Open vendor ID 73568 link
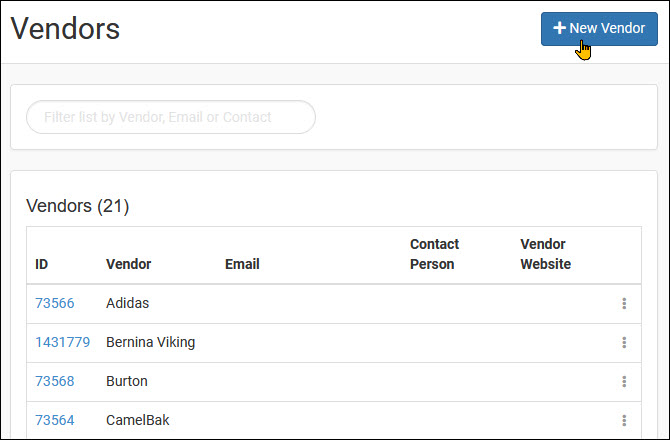The height and width of the screenshot is (440, 670). point(55,381)
